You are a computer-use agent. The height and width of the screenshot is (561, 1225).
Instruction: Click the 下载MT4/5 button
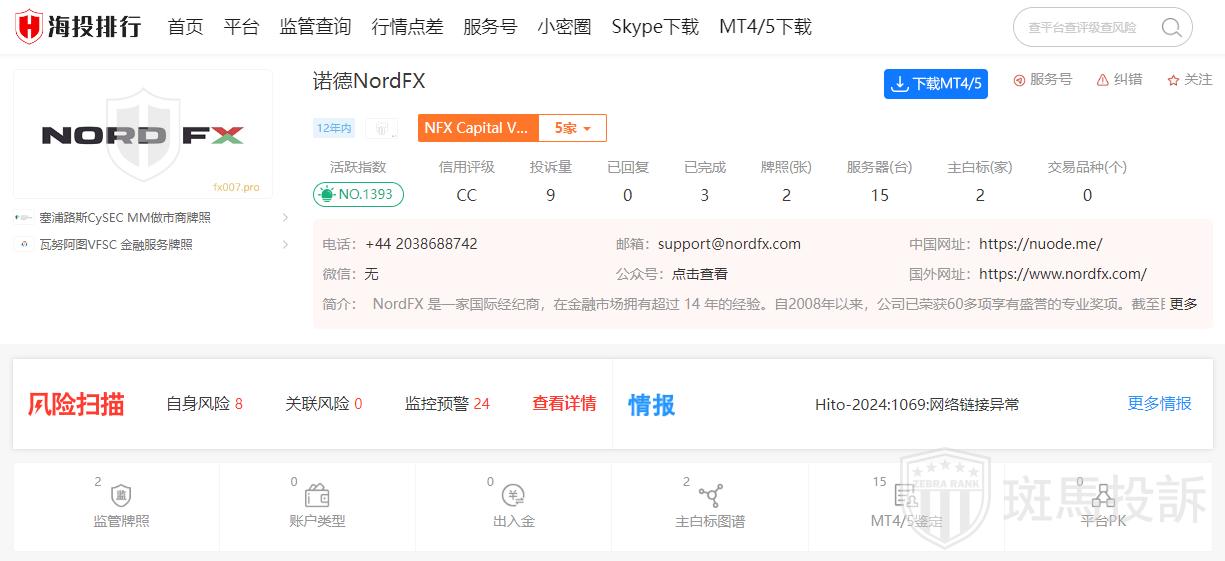click(x=935, y=84)
